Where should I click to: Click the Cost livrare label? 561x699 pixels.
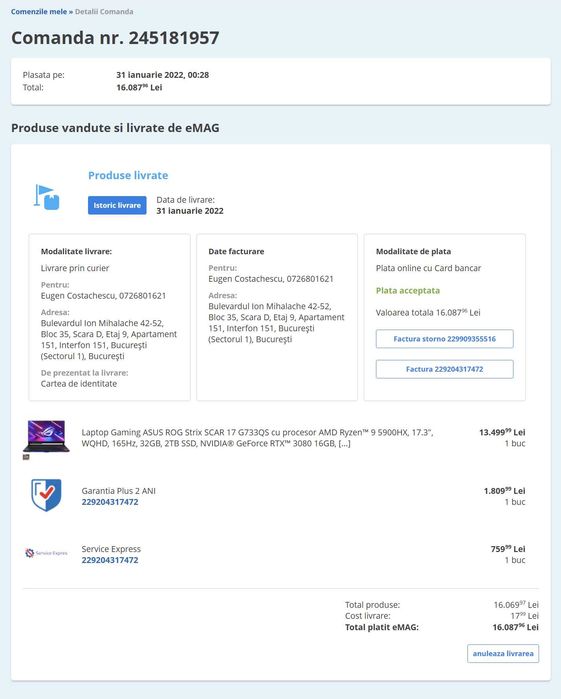(367, 616)
